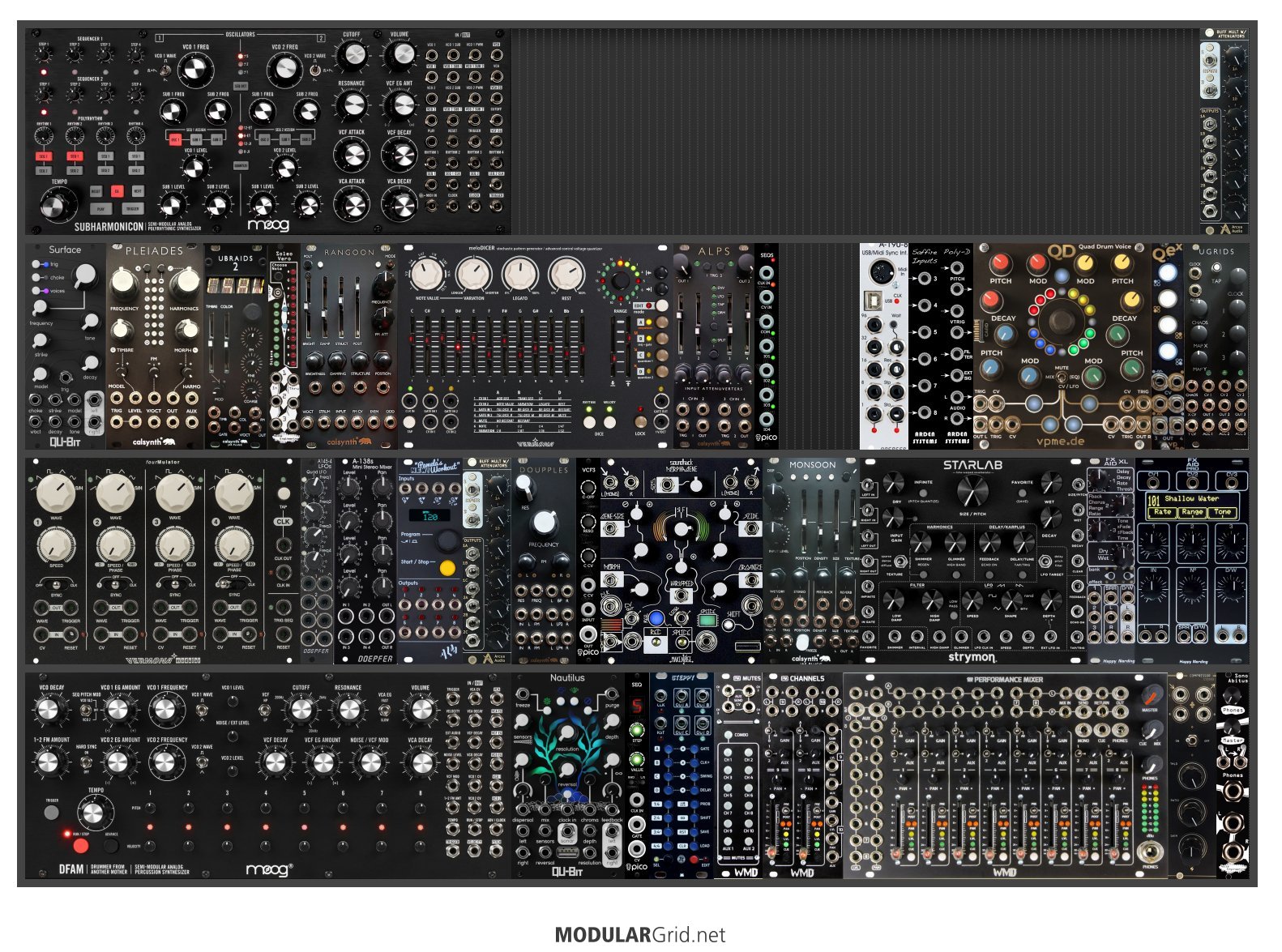The height and width of the screenshot is (952, 1282).
Task: Select the Steppy sequencer module
Action: point(682,776)
